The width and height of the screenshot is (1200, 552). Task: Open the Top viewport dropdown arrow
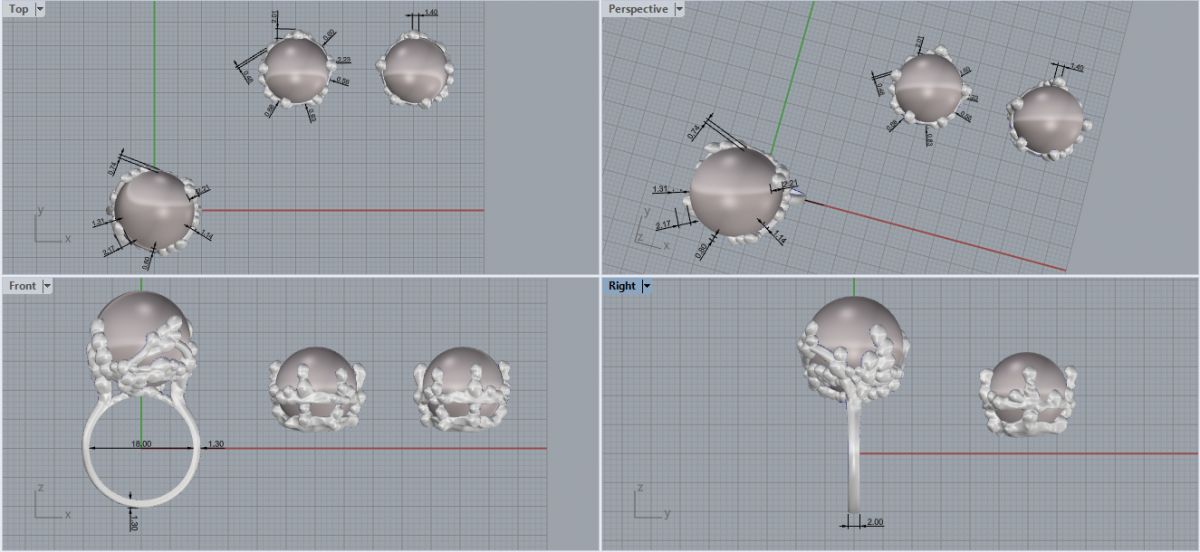click(x=40, y=9)
